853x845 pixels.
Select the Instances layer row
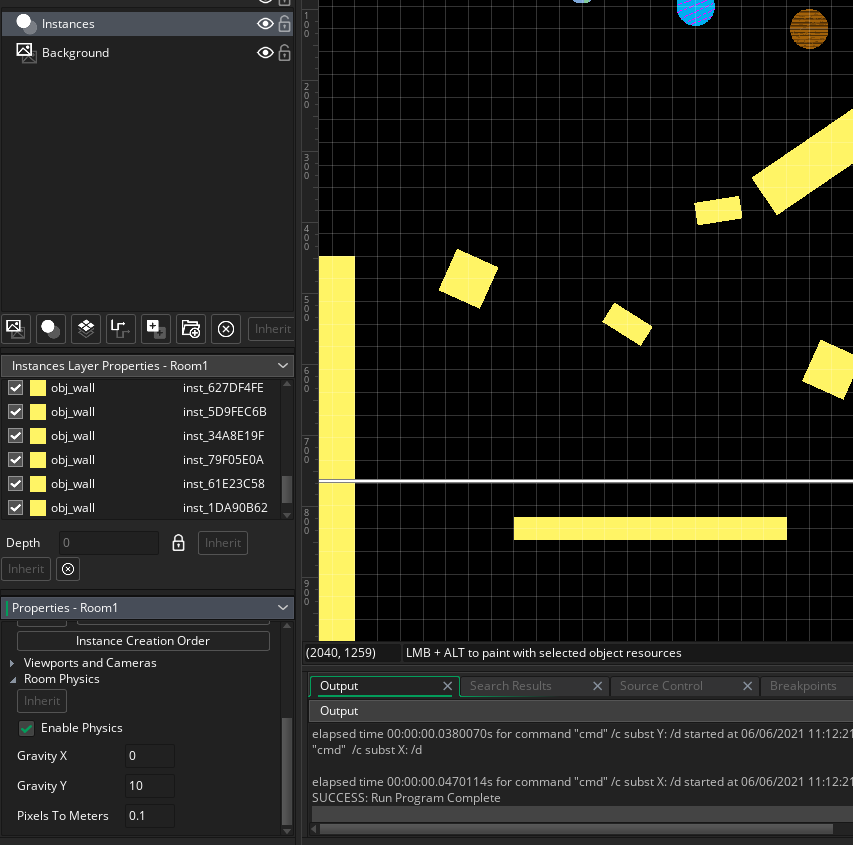click(x=147, y=24)
